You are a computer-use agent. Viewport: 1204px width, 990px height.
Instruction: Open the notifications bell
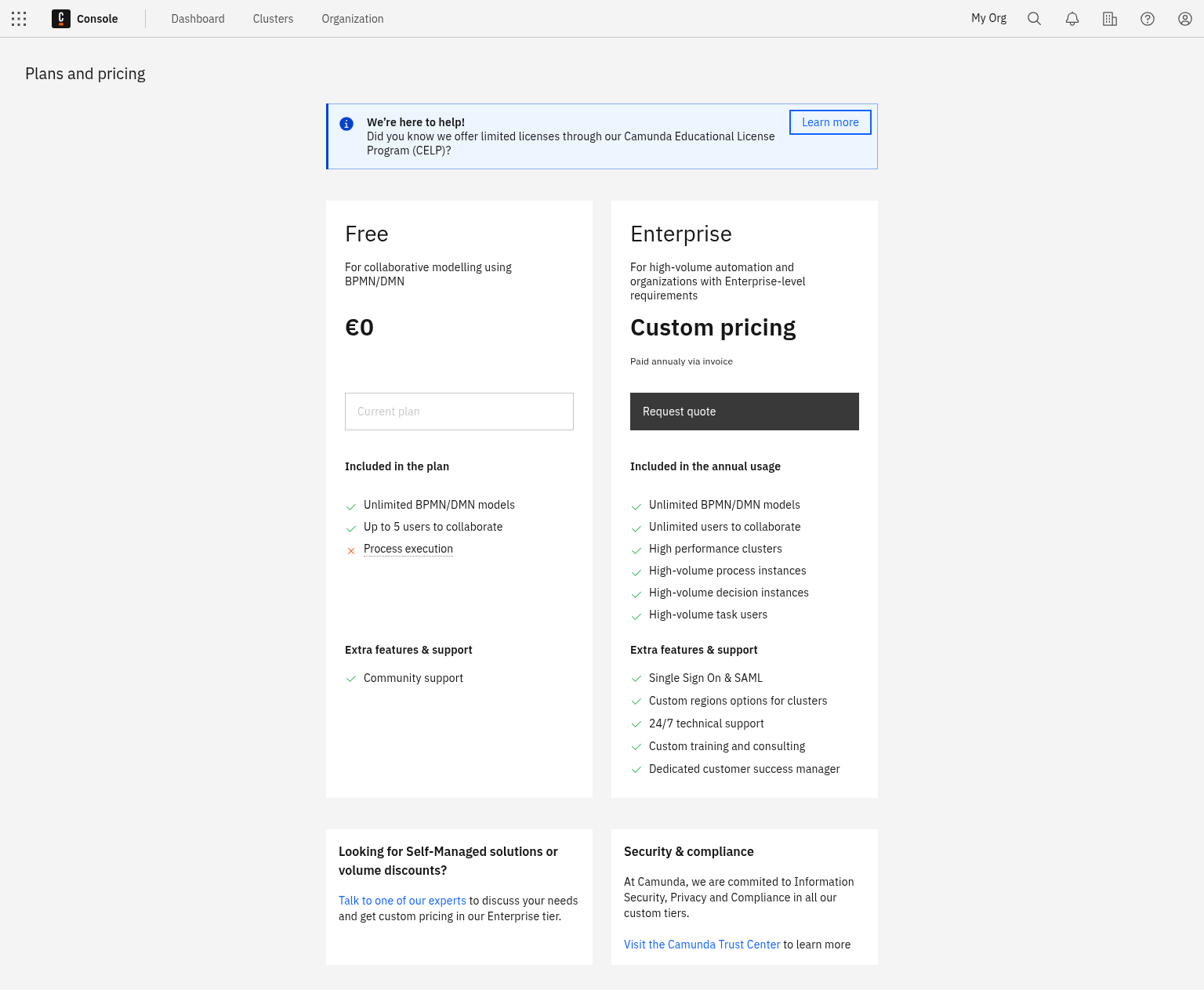1072,18
